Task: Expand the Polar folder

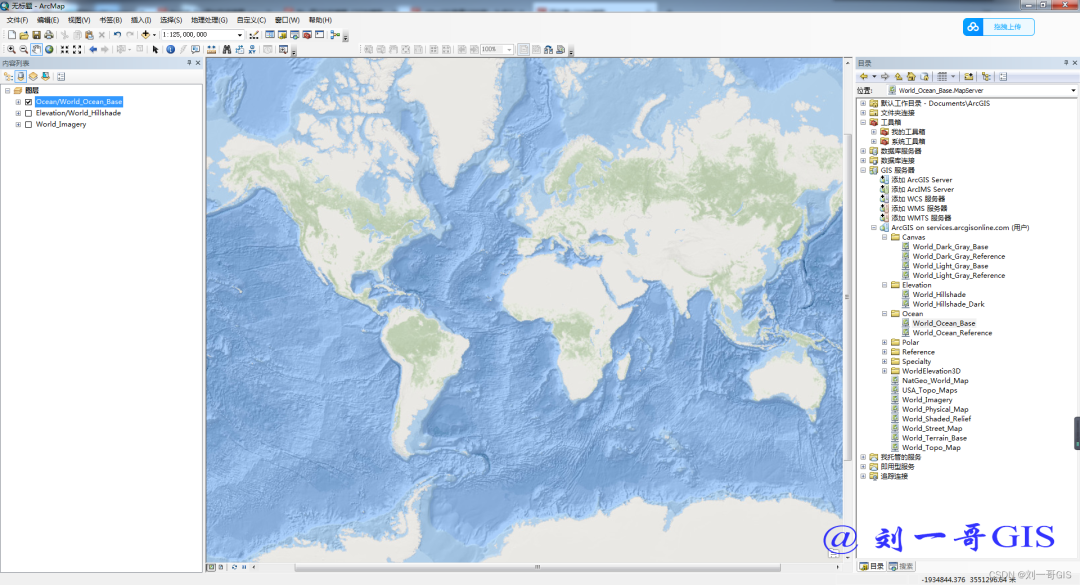Action: pyautogui.click(x=884, y=342)
